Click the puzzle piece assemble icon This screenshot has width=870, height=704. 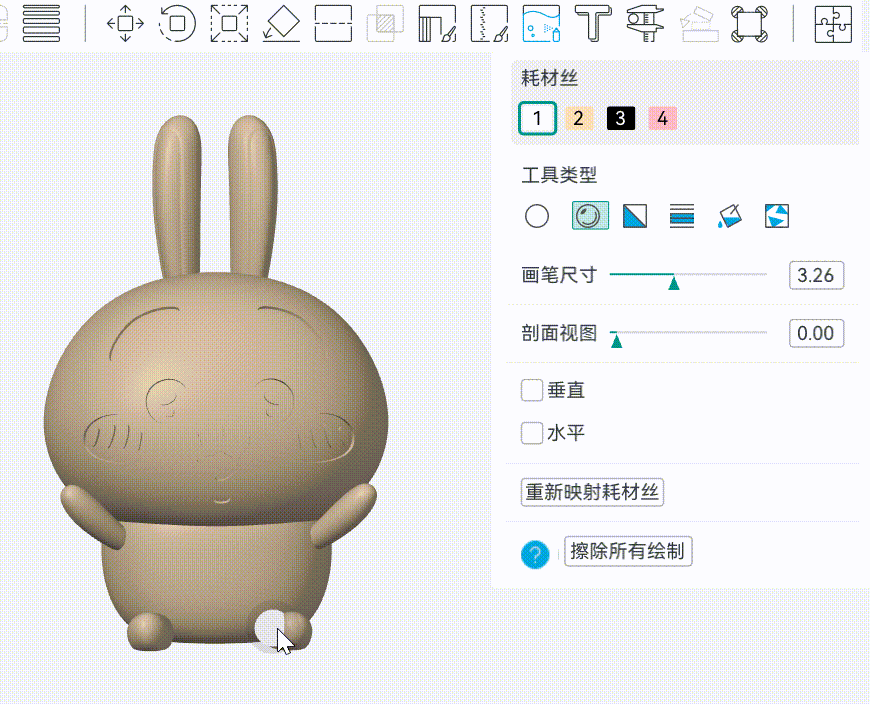pos(833,23)
